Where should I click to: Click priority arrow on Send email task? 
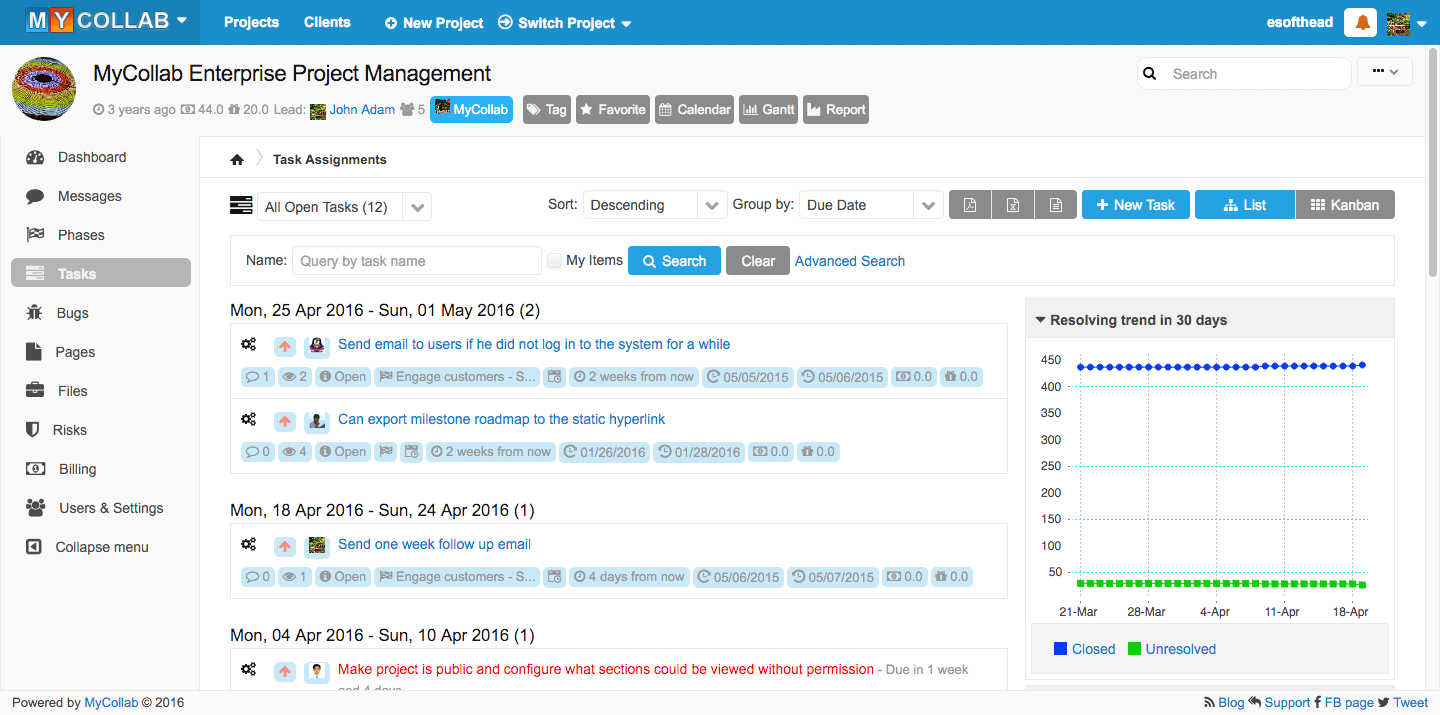[x=285, y=346]
